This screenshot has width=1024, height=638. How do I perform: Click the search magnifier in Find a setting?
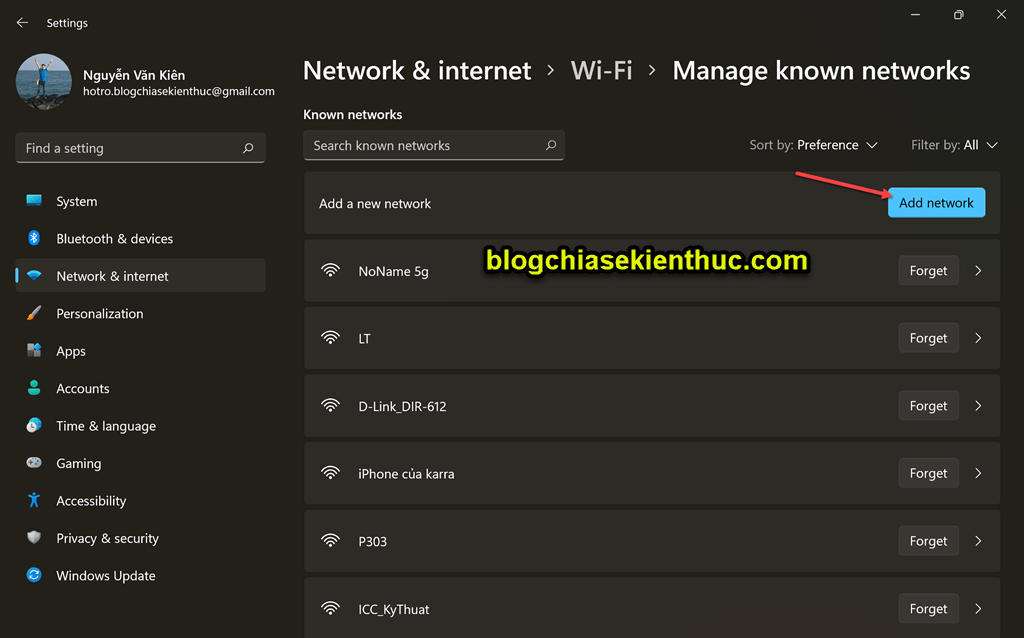point(248,148)
